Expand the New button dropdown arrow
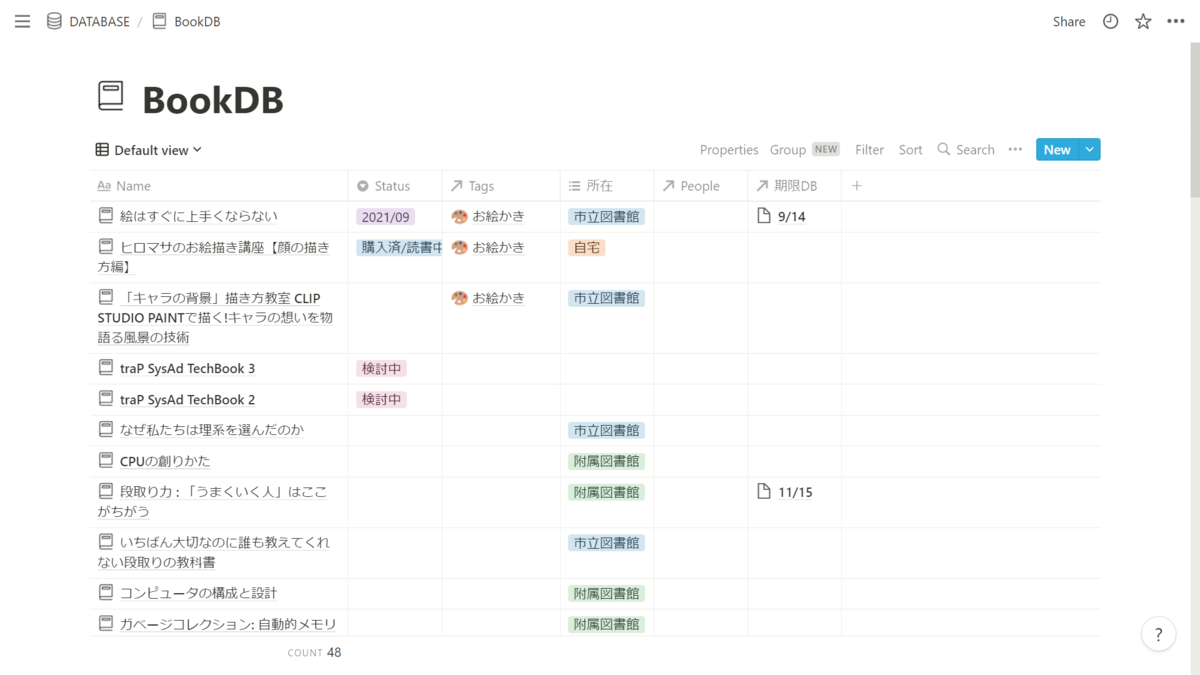1200x675 pixels. point(1090,150)
